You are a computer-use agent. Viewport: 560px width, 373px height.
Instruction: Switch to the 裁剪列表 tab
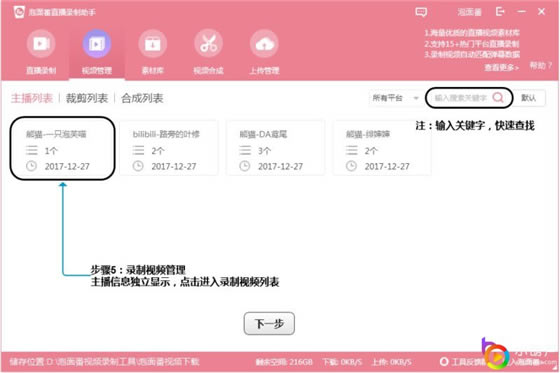point(87,98)
